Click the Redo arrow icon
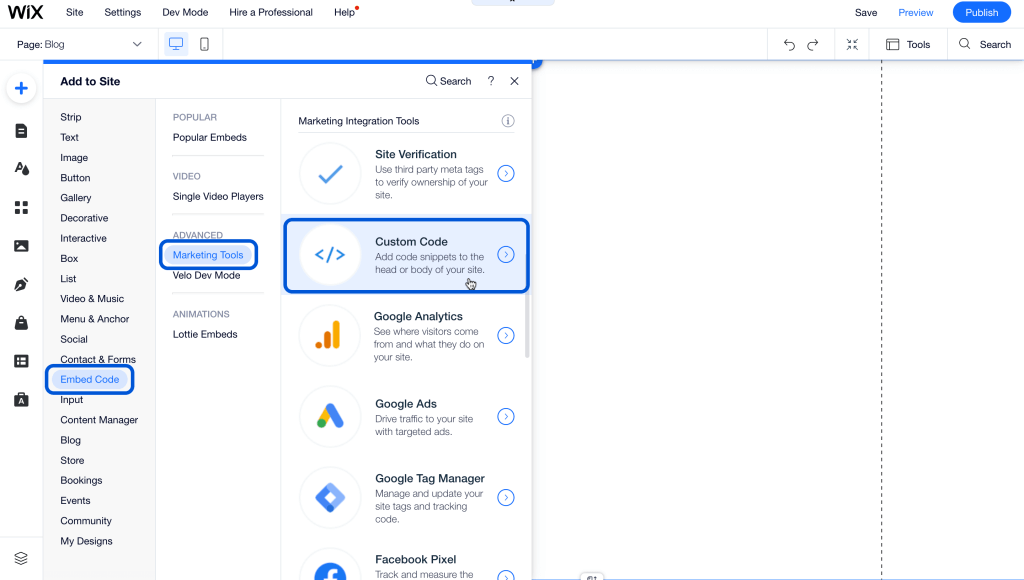 (x=813, y=44)
